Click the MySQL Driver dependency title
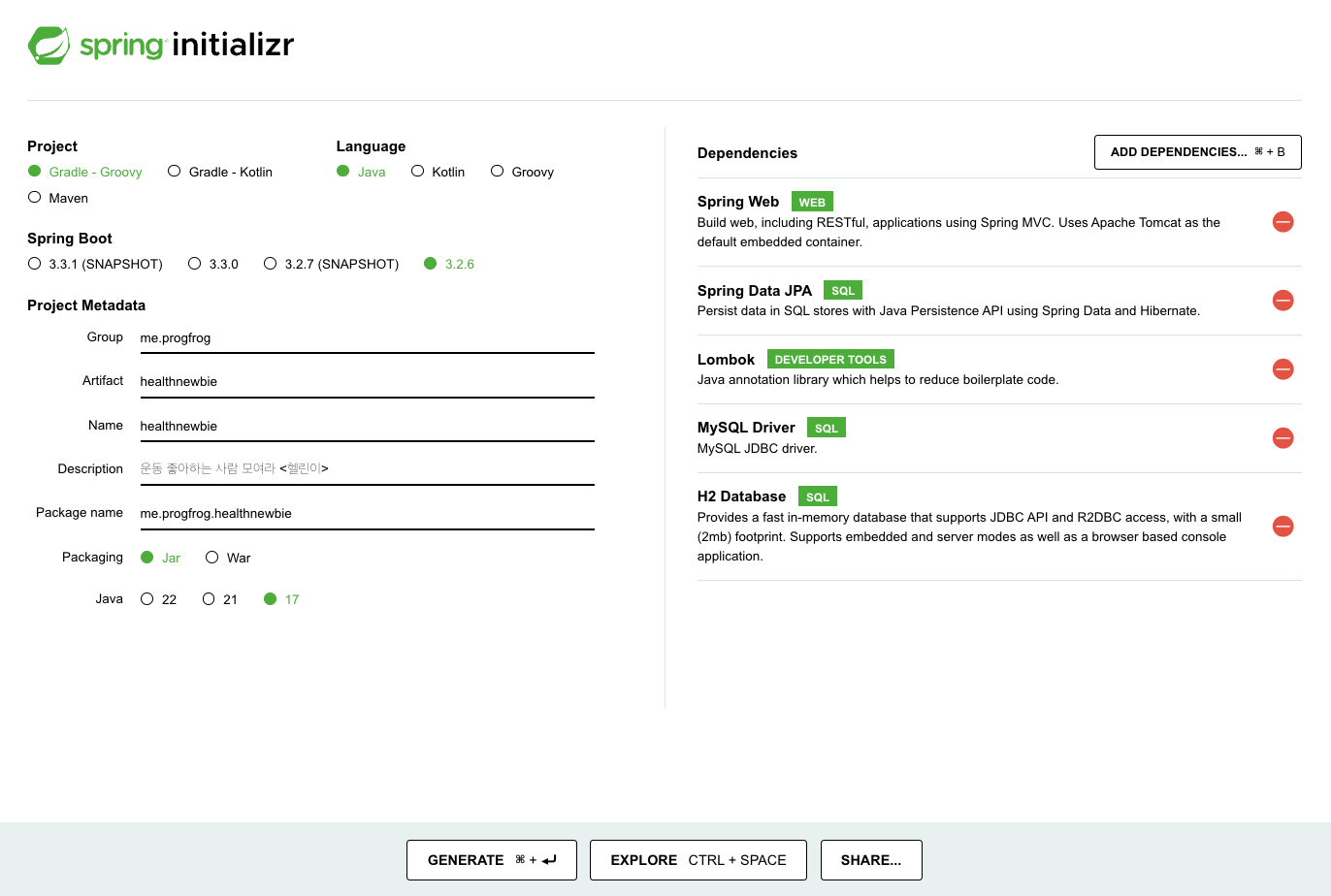The width and height of the screenshot is (1331, 896). pyautogui.click(x=746, y=428)
